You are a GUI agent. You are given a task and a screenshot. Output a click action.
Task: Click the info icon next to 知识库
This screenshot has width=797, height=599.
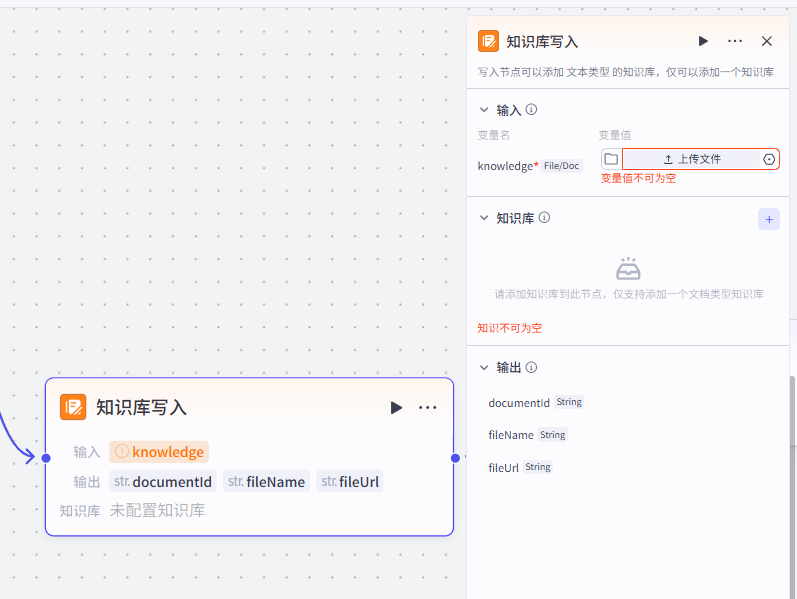point(544,218)
